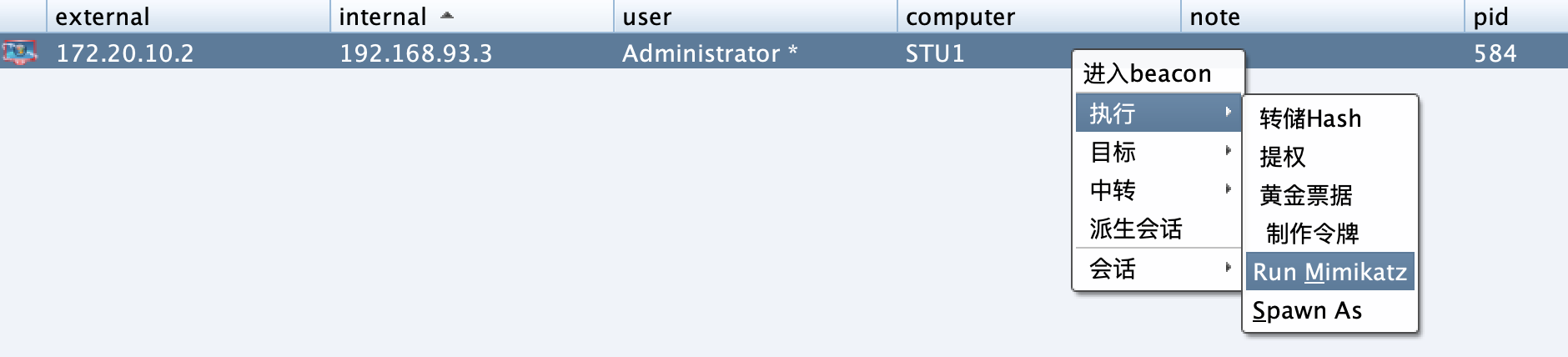
Task: Choose 派生会话 in the context menu
Action: 1135,229
